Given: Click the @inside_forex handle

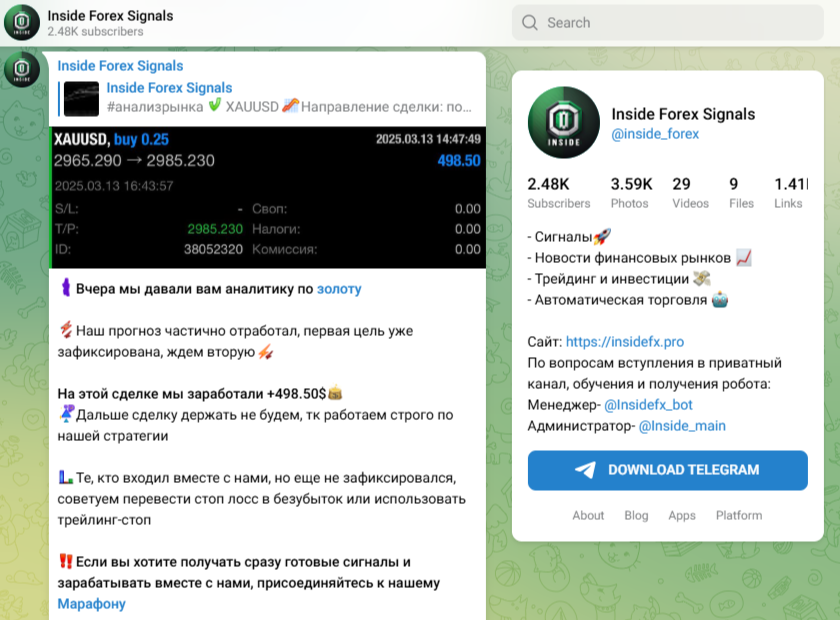Looking at the screenshot, I should click(x=655, y=134).
